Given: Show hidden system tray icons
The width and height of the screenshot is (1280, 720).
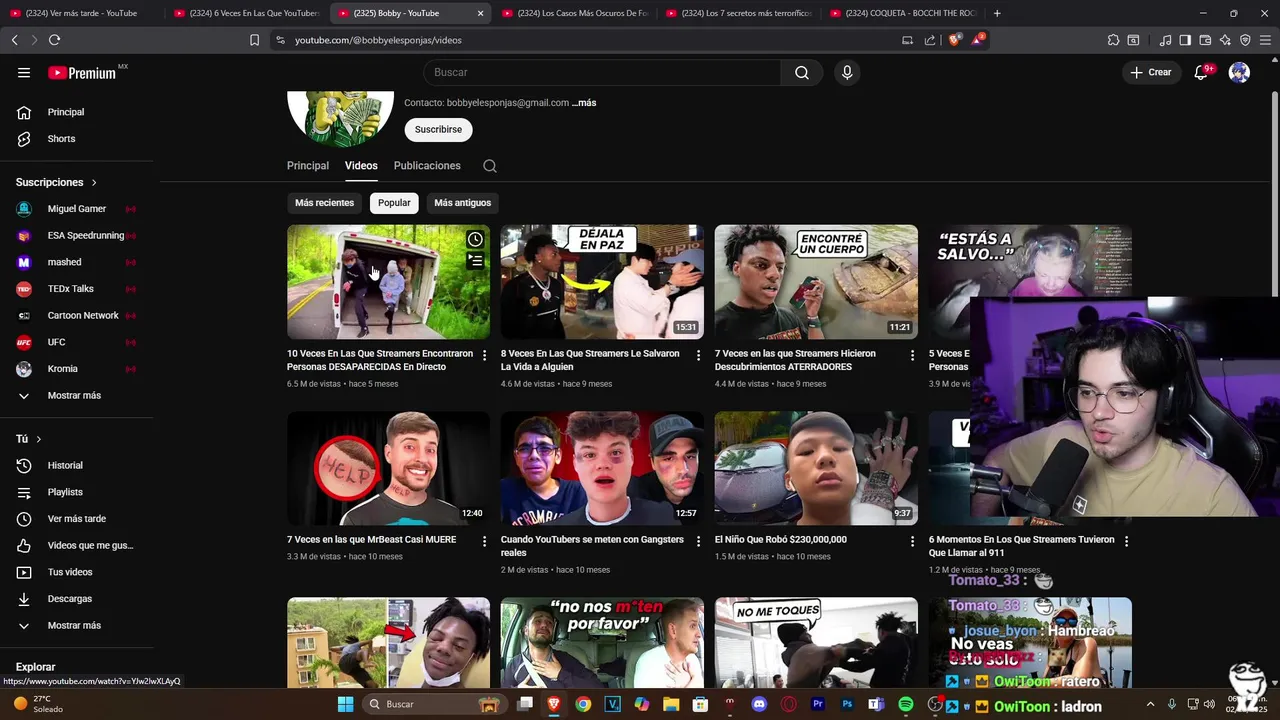Looking at the screenshot, I should pyautogui.click(x=1150, y=704).
